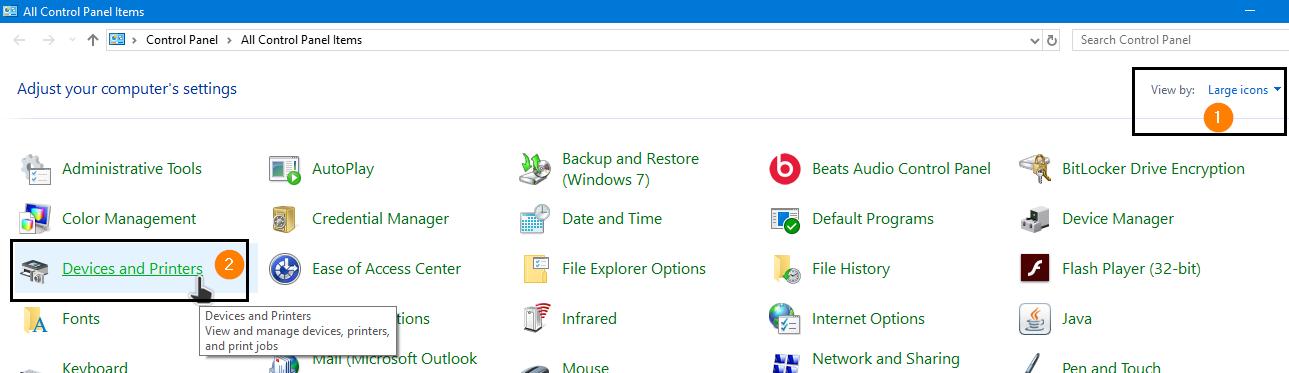Click the Back arrow navigation button
This screenshot has height=373, width=1289.
click(x=19, y=40)
